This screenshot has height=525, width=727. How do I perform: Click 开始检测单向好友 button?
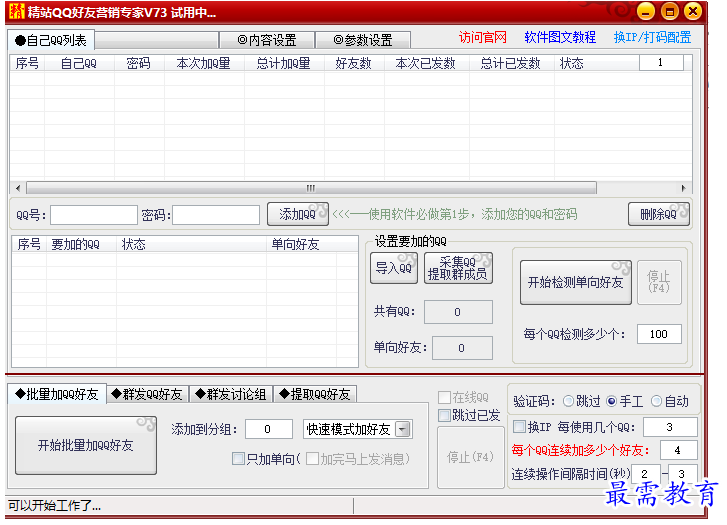coord(575,282)
